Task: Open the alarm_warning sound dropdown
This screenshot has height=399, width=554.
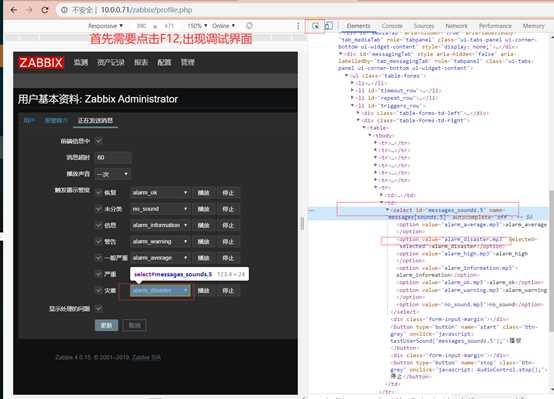Action: [x=160, y=242]
